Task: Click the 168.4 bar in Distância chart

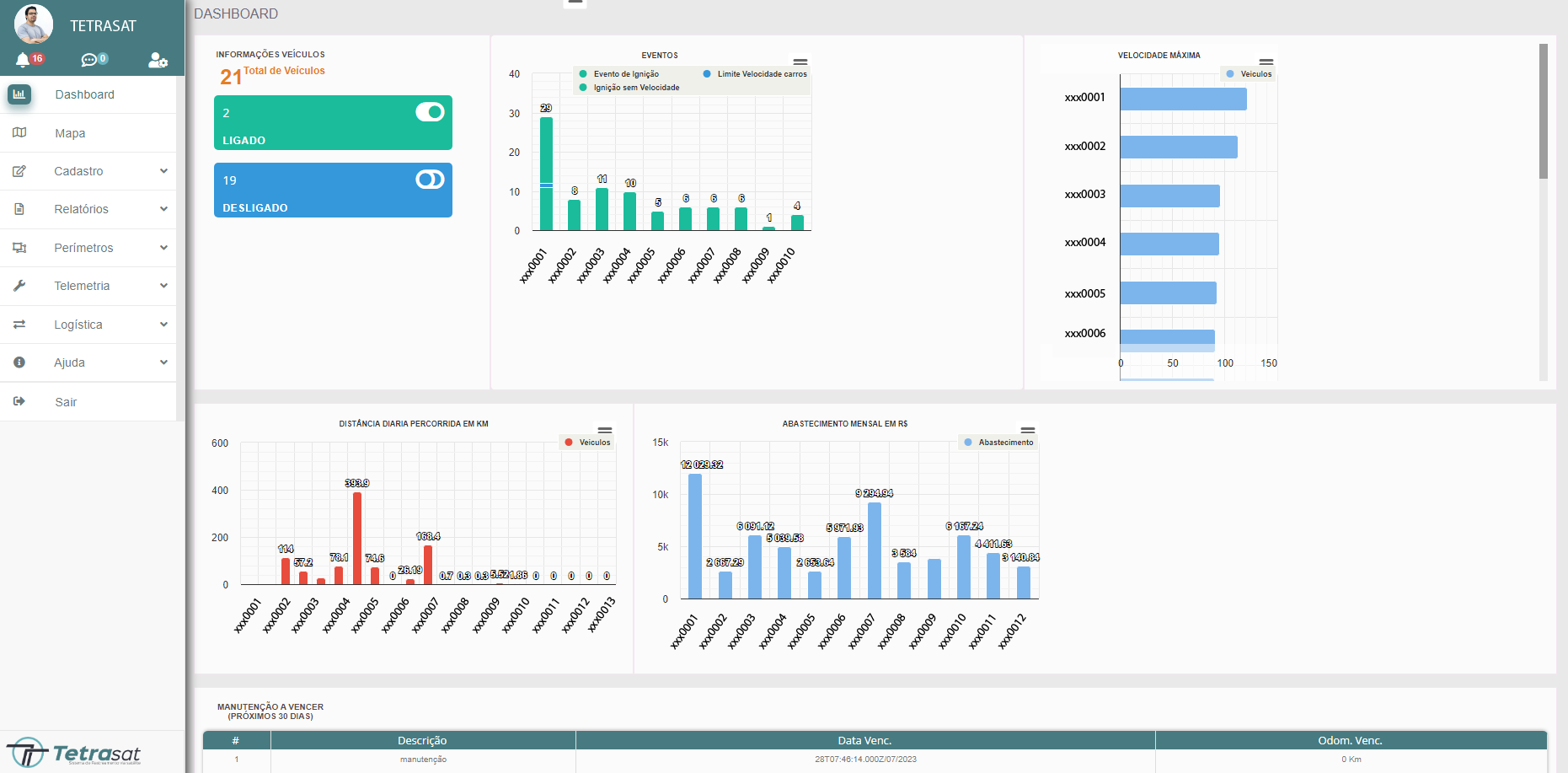Action: click(428, 565)
